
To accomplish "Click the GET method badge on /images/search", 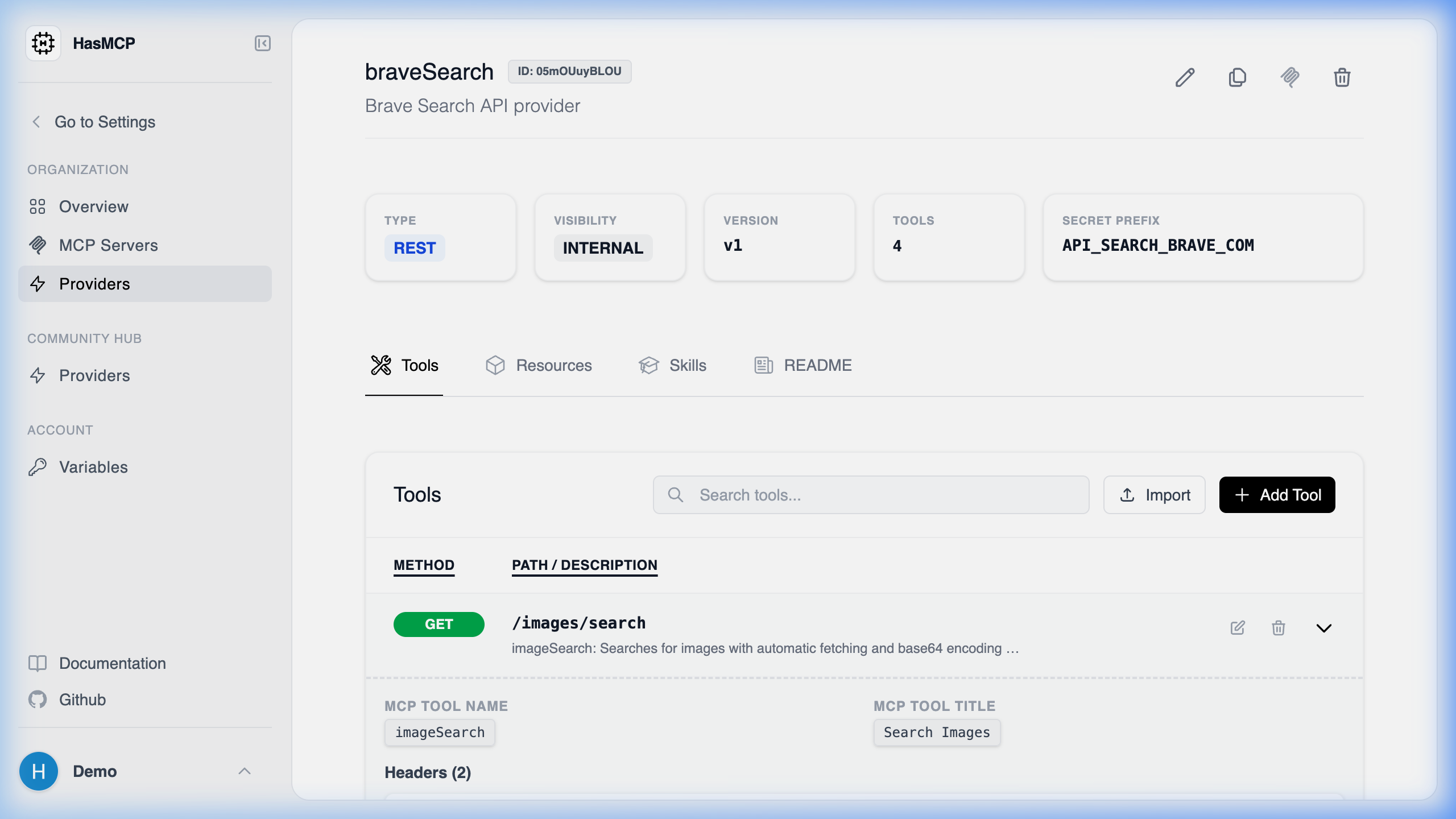I will [x=439, y=624].
